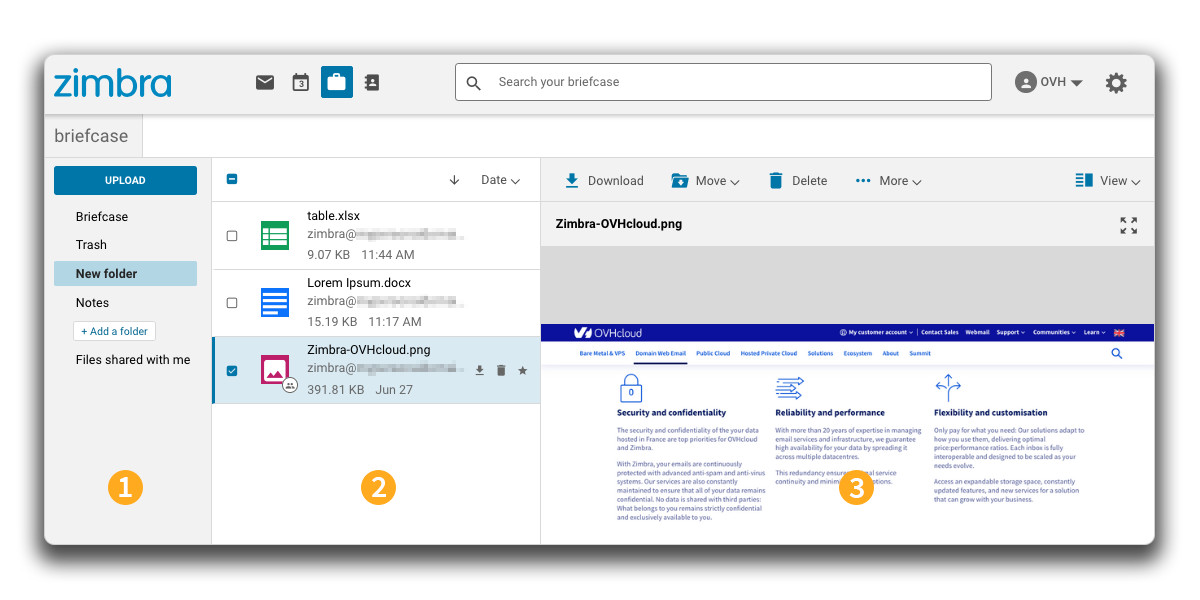Click the Delete trash icon in the toolbar
1200x600 pixels.
776,180
